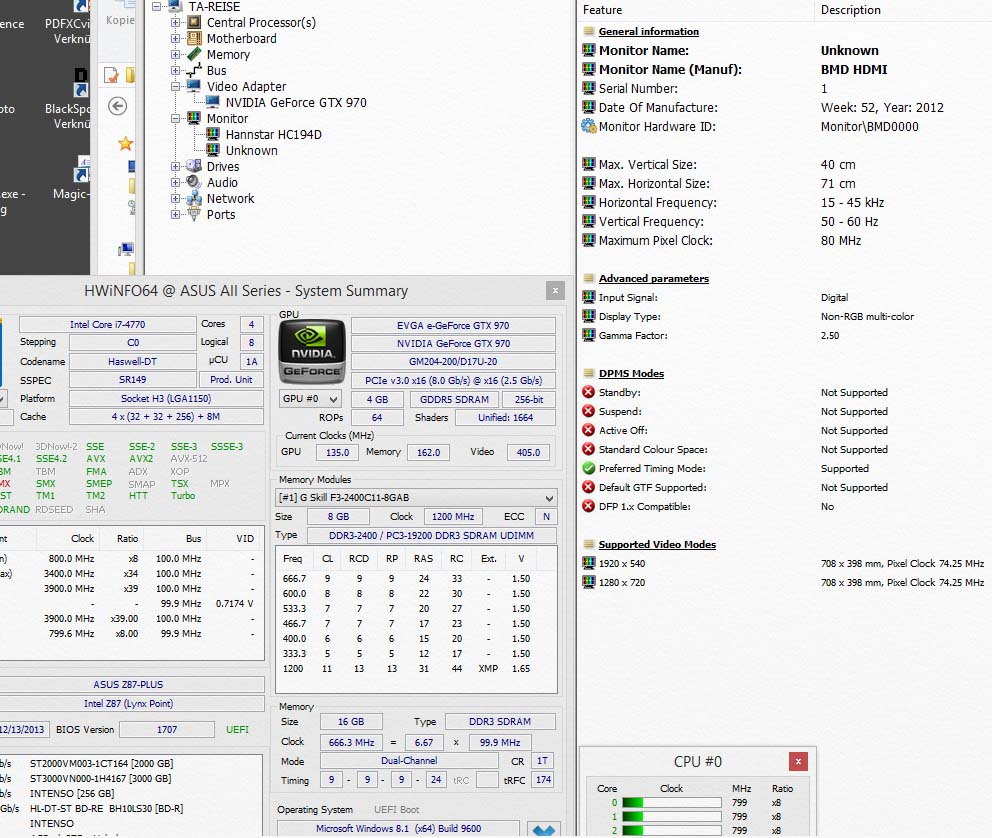Screen dimensions: 992x838
Task: Select the Motherboard icon in tree
Action: 194,38
